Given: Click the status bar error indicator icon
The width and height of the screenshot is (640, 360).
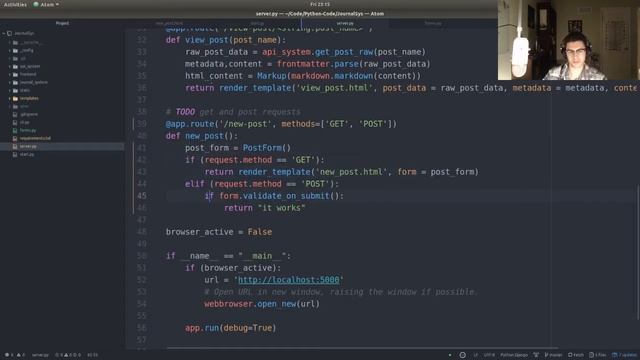Looking at the screenshot, I should pyautogui.click(x=7, y=355).
